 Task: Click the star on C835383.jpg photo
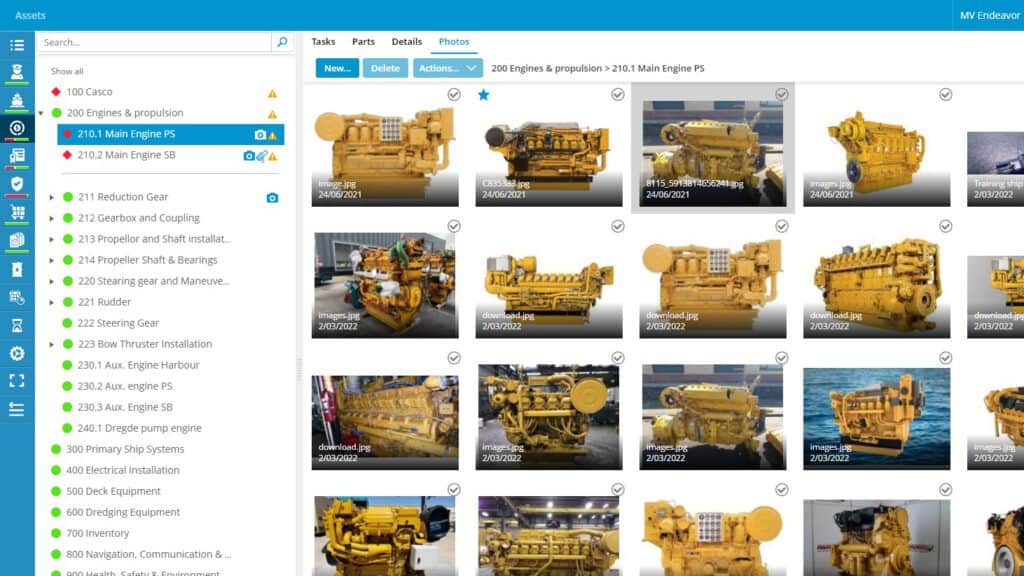[484, 95]
